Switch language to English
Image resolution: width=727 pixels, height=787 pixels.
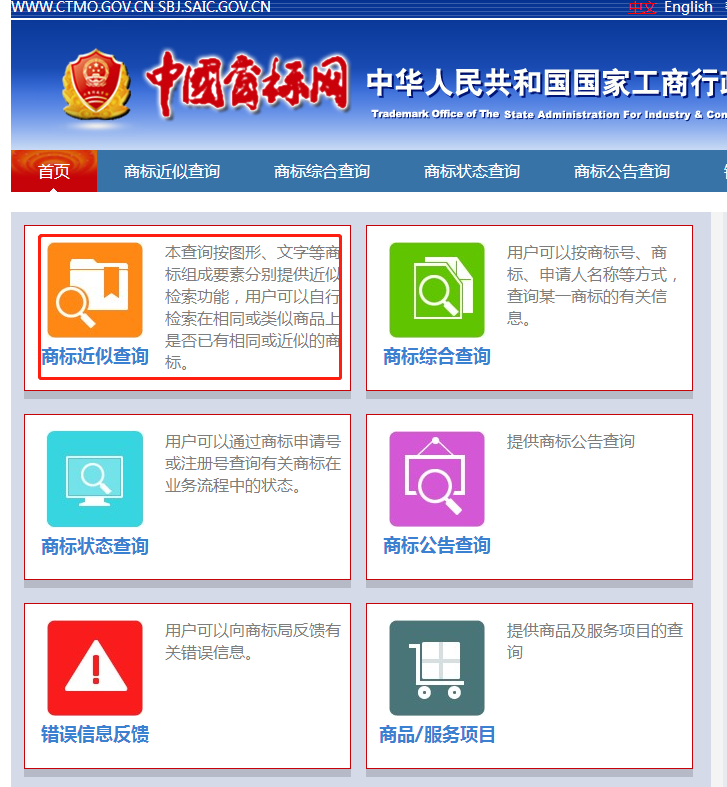pos(688,7)
